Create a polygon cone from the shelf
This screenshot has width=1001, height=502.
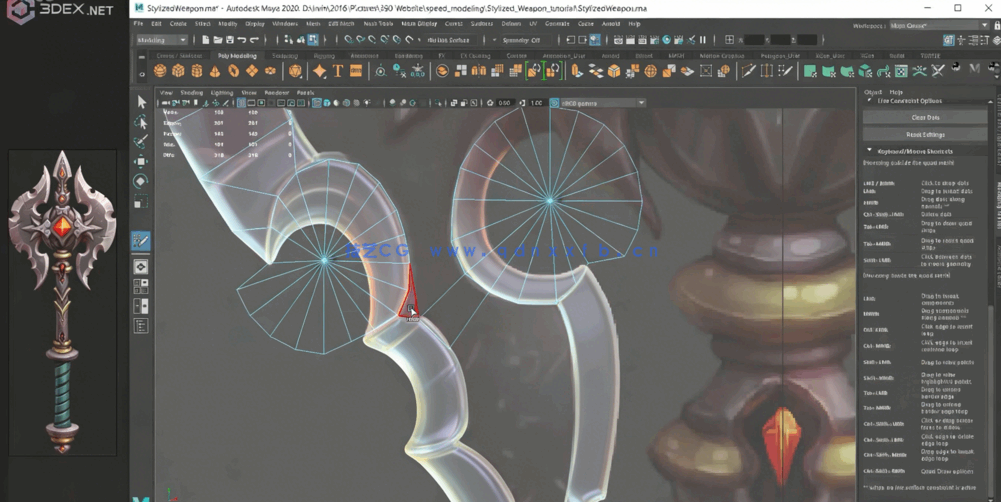coord(216,71)
